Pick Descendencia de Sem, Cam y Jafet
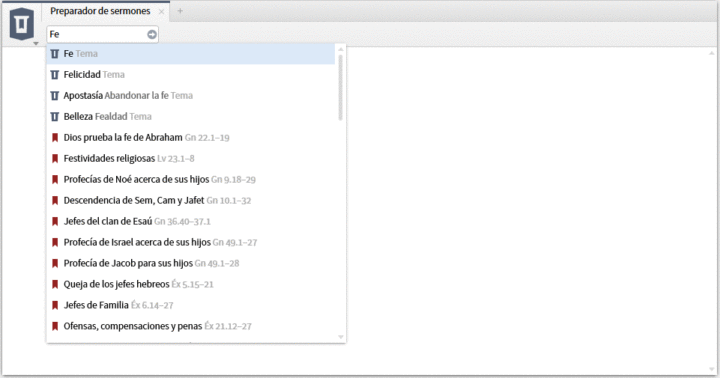The image size is (720, 378). (x=191, y=200)
